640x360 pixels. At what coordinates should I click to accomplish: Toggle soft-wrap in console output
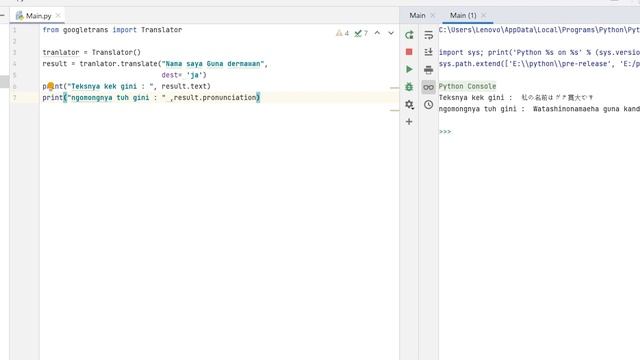(428, 35)
